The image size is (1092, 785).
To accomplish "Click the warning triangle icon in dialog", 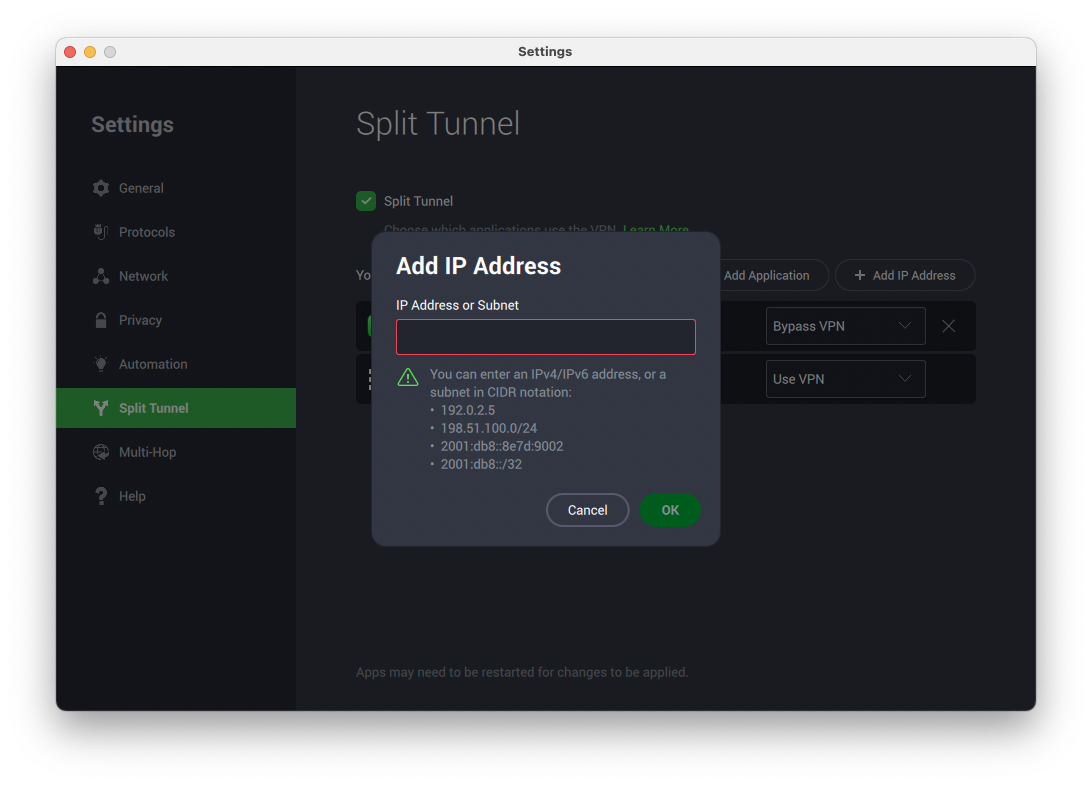I will click(407, 377).
